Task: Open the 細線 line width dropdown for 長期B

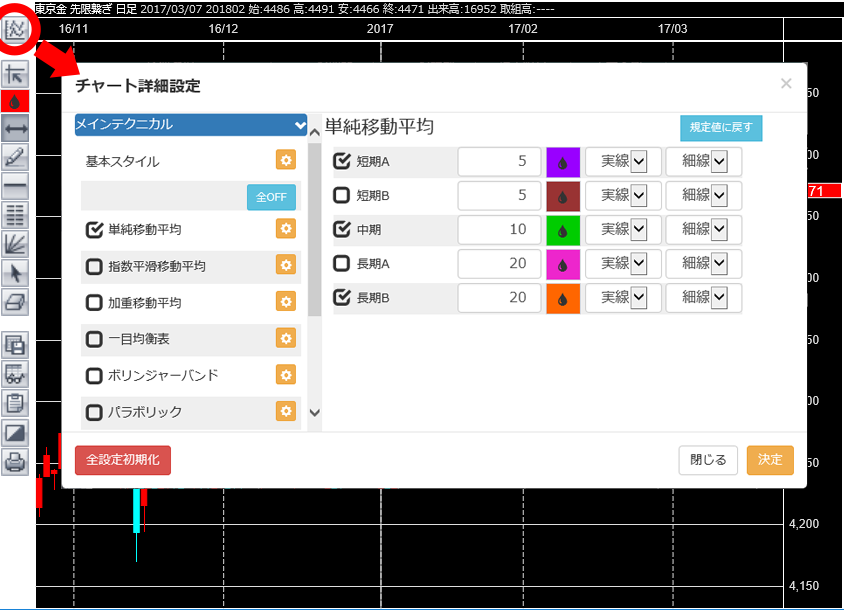Action: 704,297
